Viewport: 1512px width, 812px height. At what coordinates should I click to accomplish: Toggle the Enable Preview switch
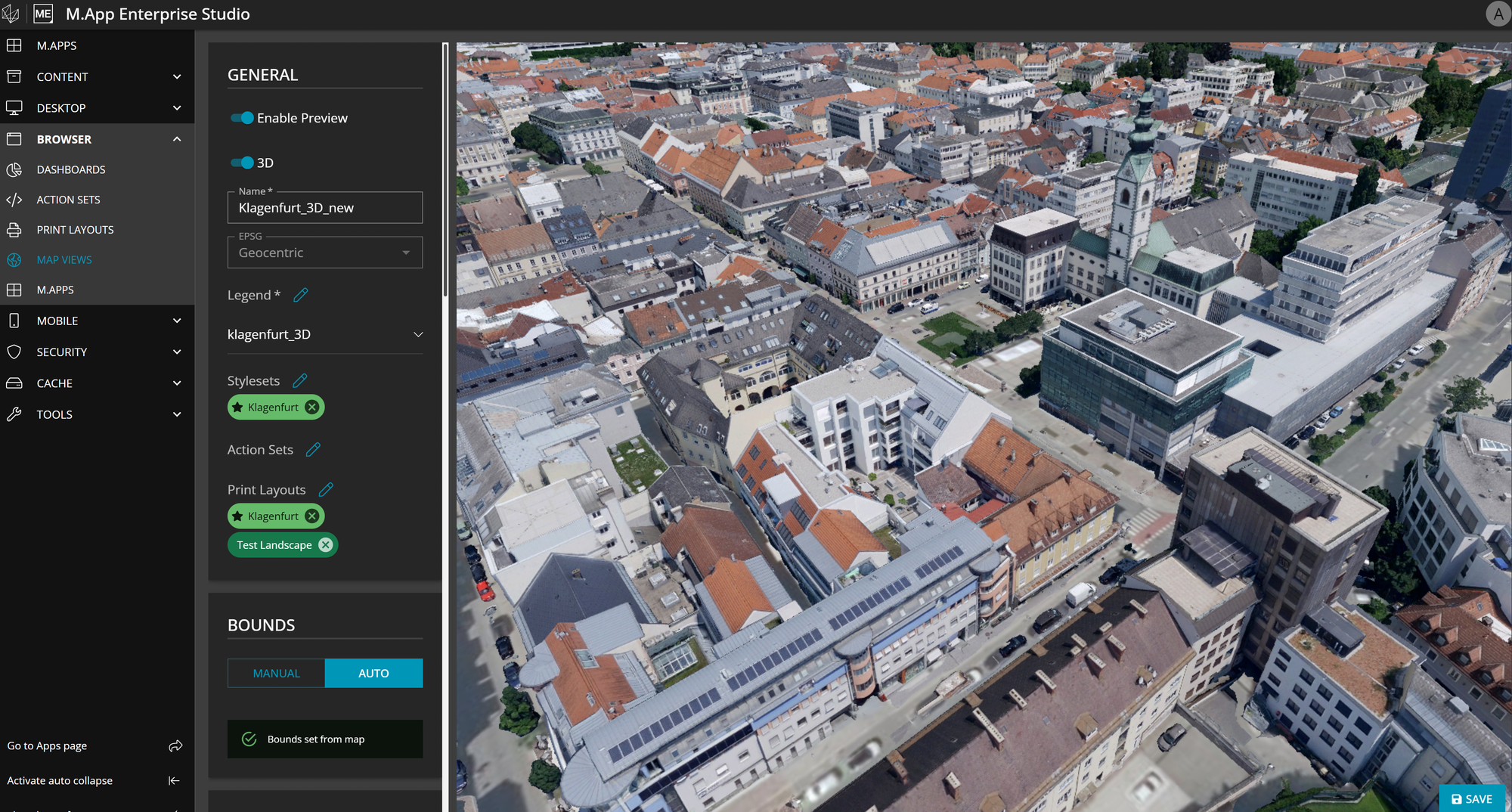(242, 118)
